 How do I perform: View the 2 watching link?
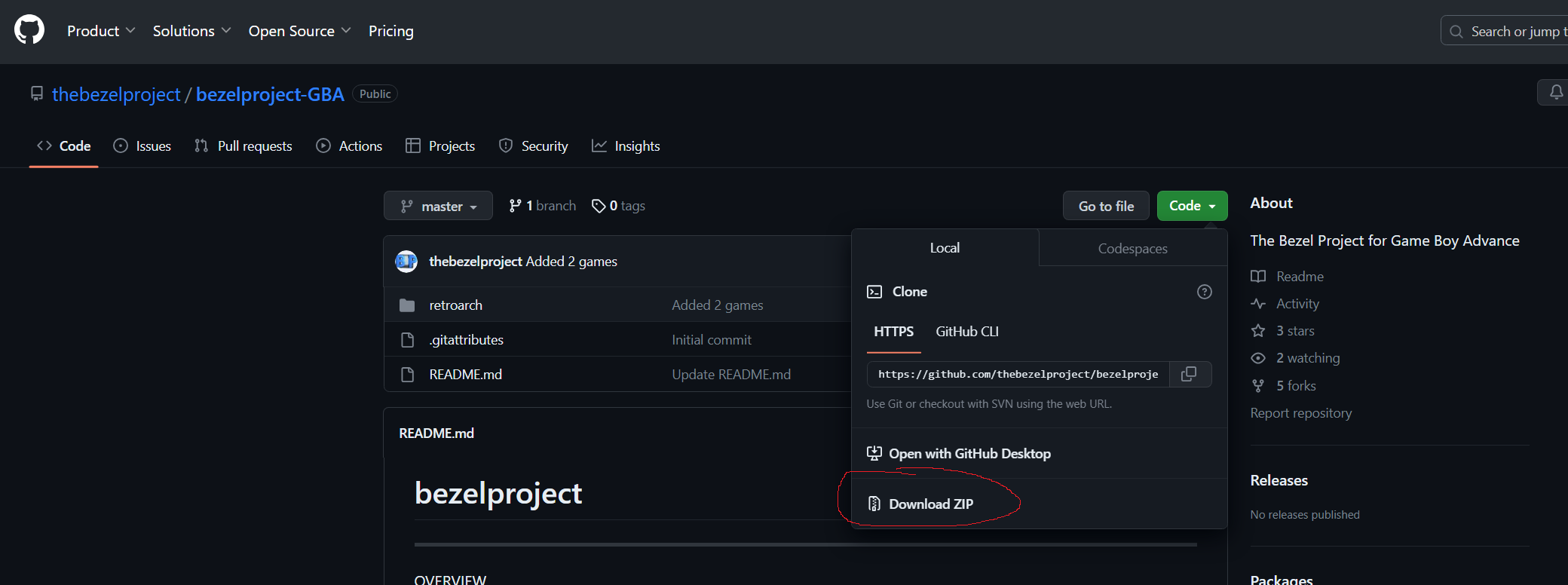pyautogui.click(x=1308, y=358)
